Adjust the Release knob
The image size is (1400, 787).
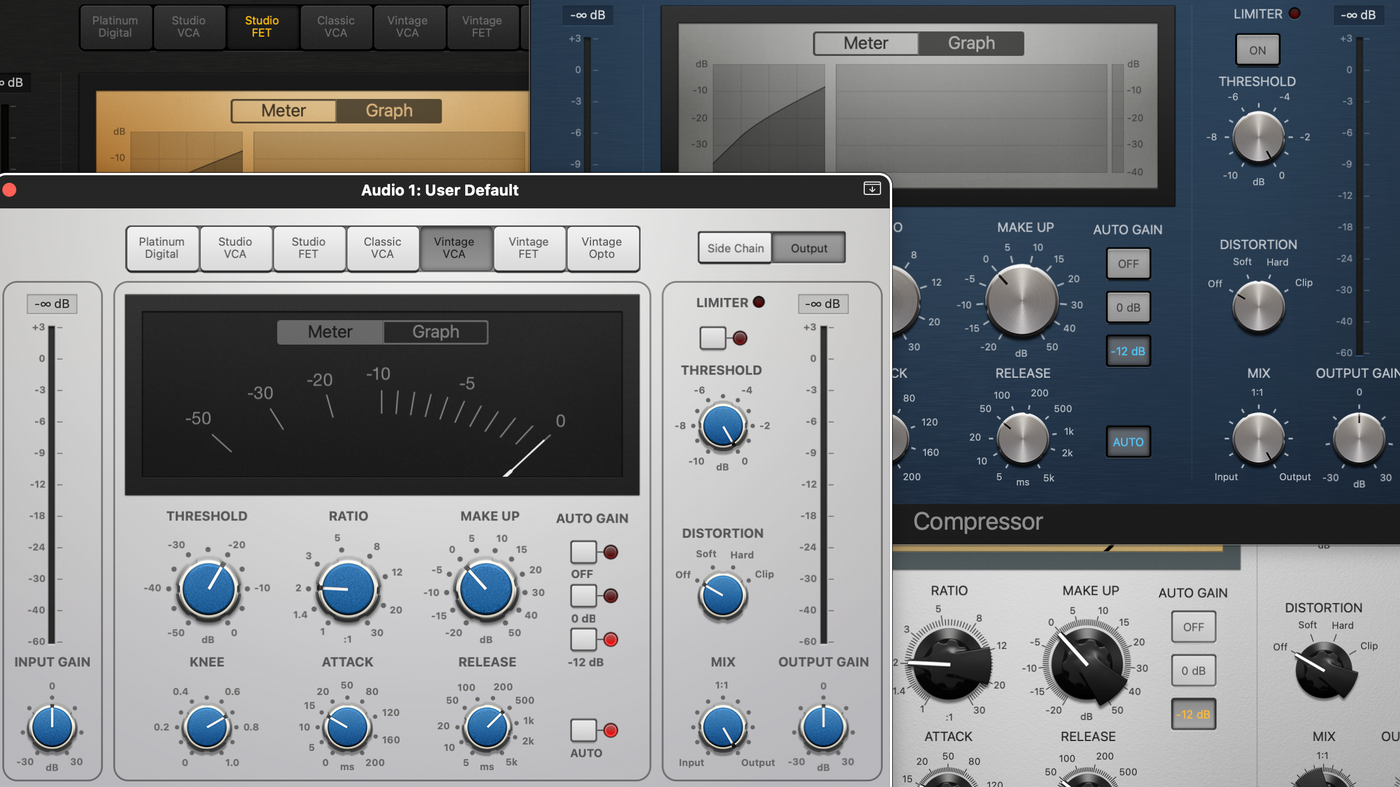click(x=486, y=727)
